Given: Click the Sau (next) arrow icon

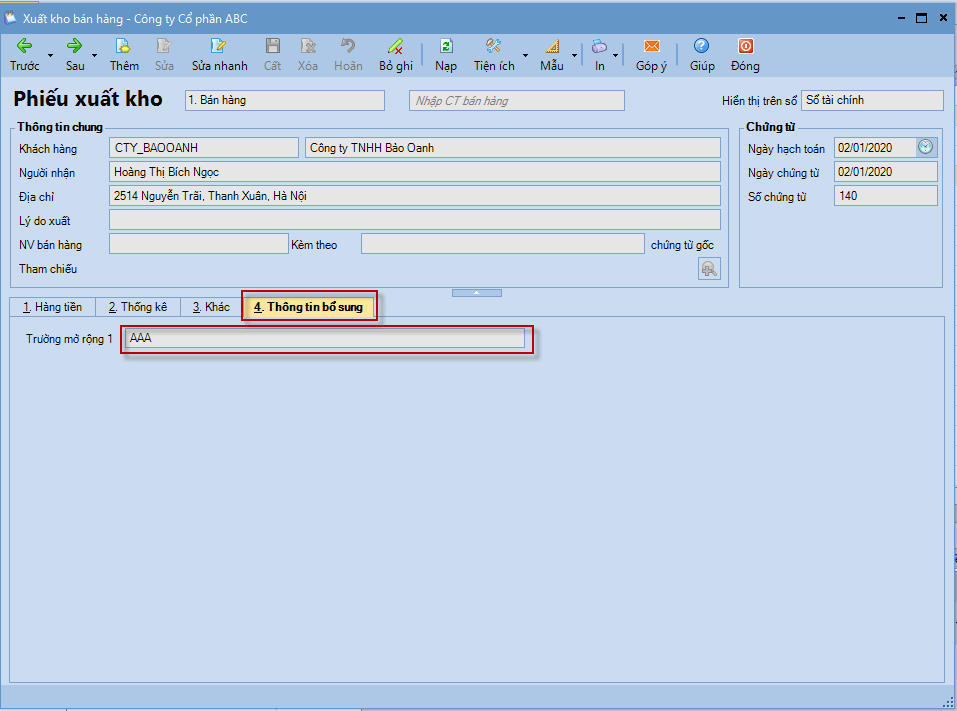Looking at the screenshot, I should coord(74,46).
